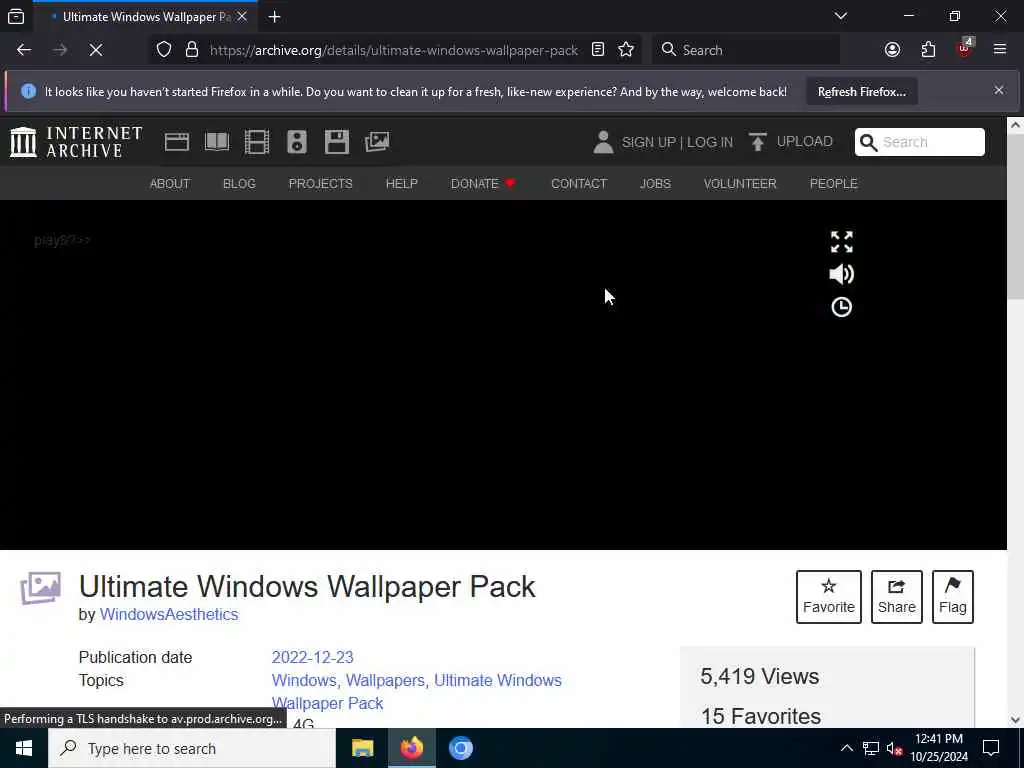View site security padlock information
The width and height of the screenshot is (1024, 768).
pos(191,50)
